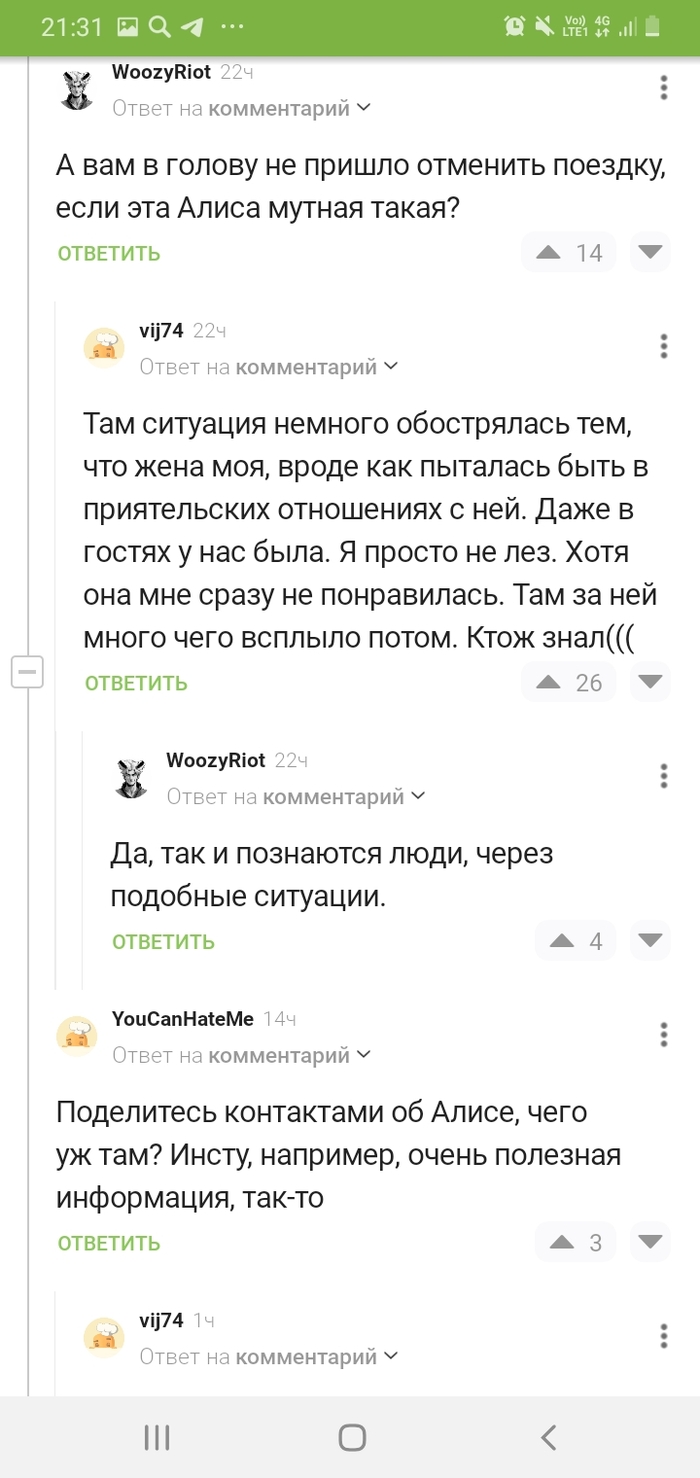Open YouCanHateMe's user profile name

click(183, 1019)
